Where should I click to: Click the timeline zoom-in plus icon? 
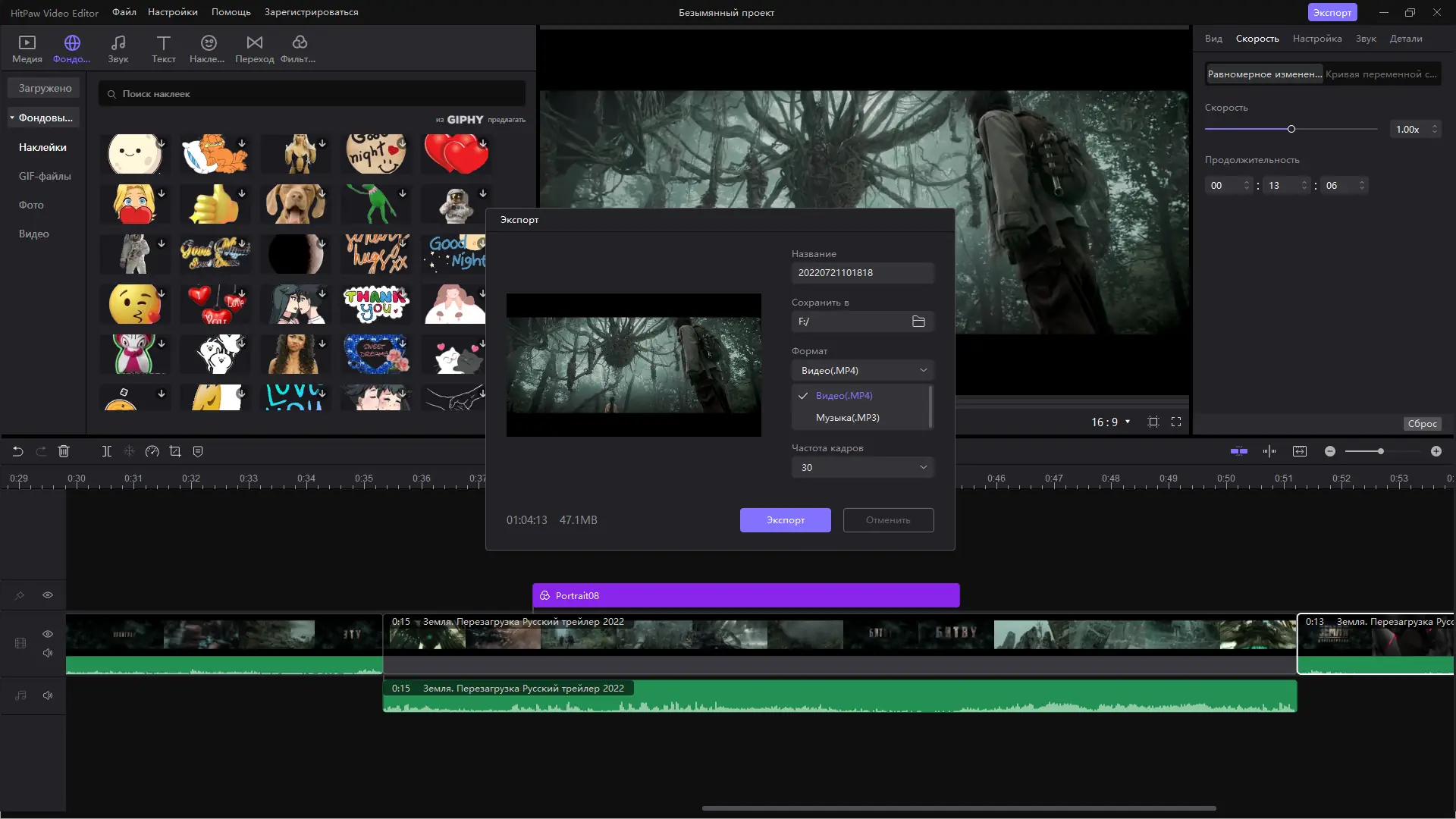click(x=1436, y=451)
